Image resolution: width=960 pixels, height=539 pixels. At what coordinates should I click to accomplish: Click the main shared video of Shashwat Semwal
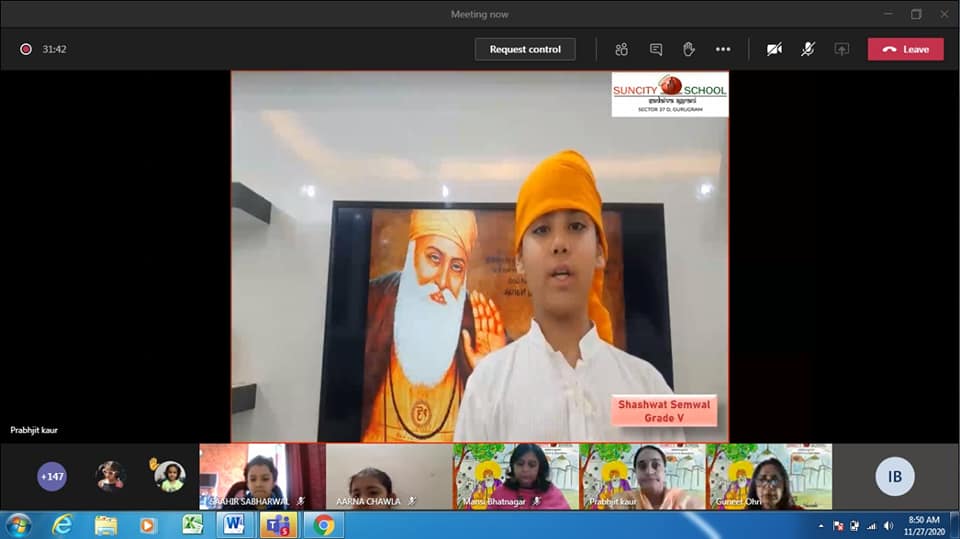pos(480,256)
